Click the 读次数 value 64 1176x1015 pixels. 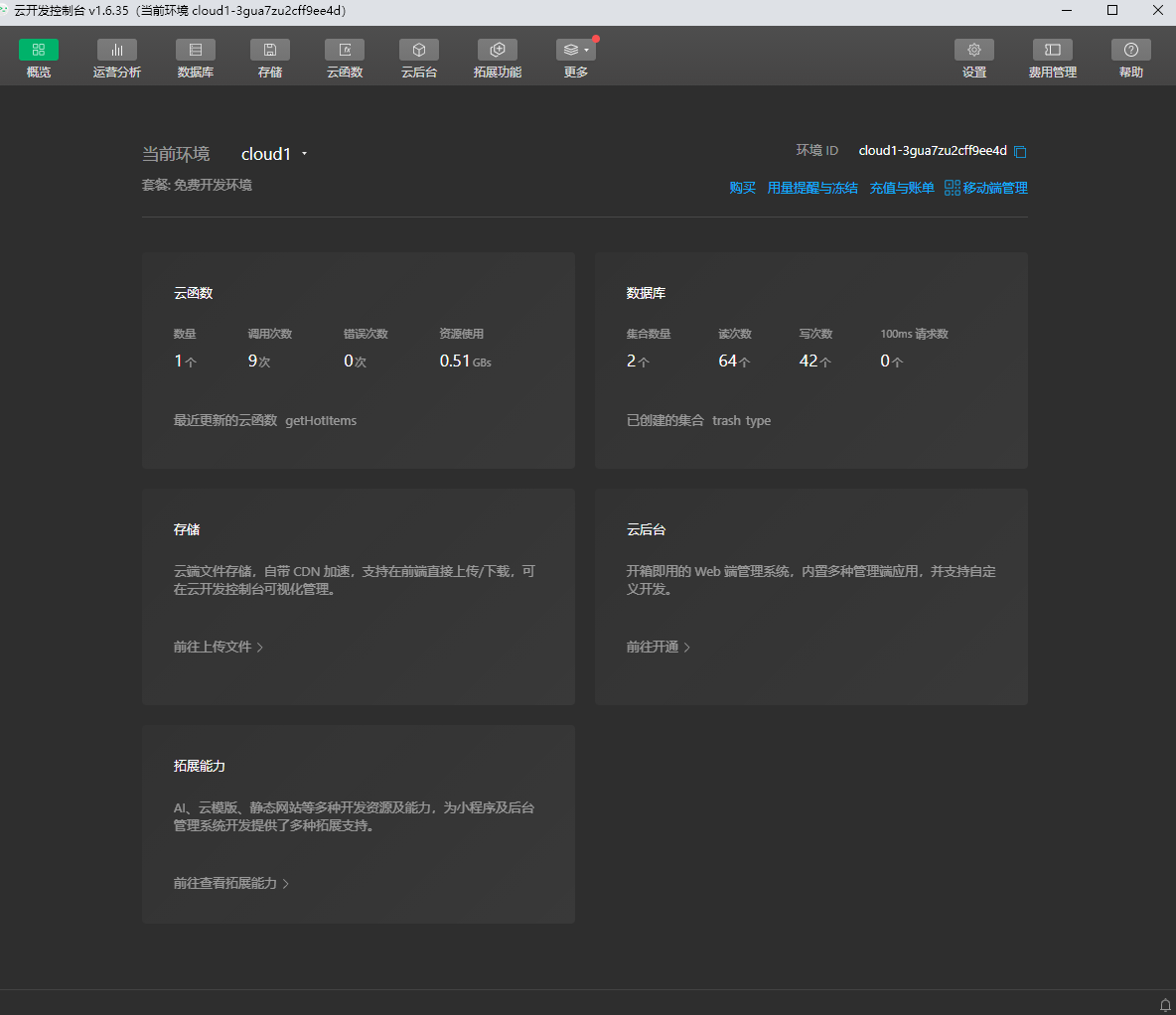[733, 361]
